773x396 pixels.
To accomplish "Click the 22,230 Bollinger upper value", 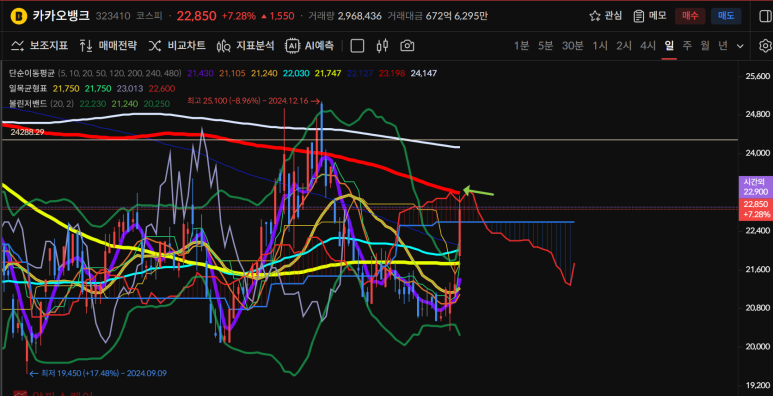I will (x=92, y=104).
